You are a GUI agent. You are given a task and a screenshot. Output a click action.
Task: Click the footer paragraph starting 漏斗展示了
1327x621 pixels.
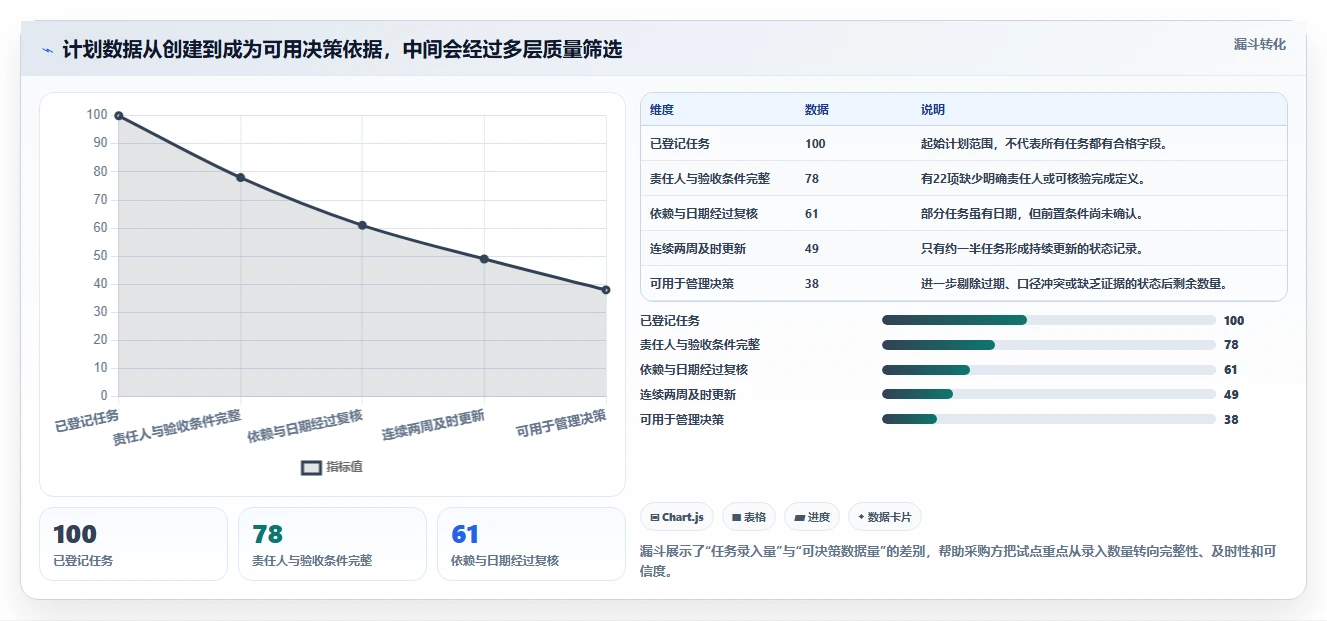(x=958, y=561)
